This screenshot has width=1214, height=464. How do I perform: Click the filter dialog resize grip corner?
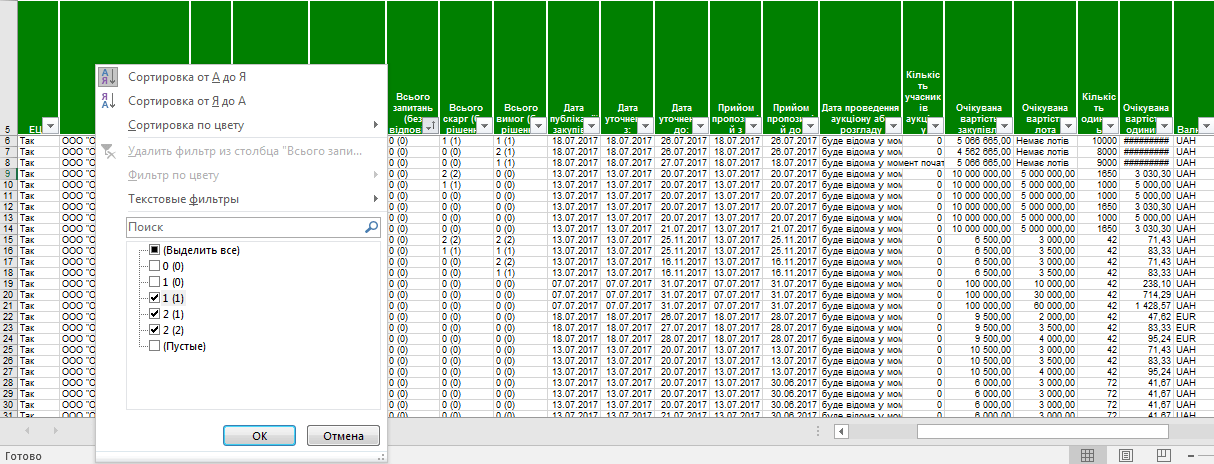pos(380,457)
